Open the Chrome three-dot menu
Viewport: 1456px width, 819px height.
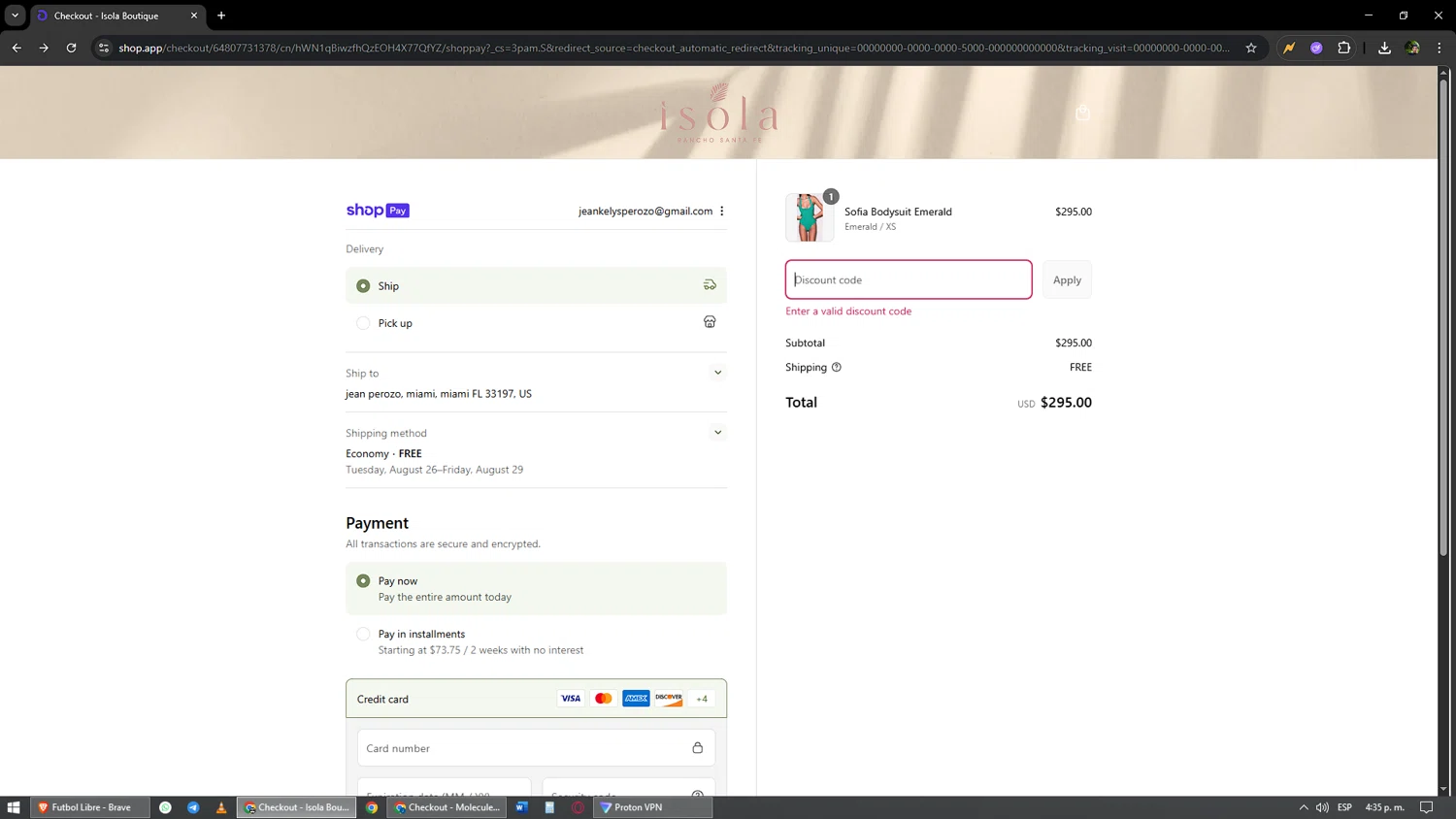(x=1439, y=48)
